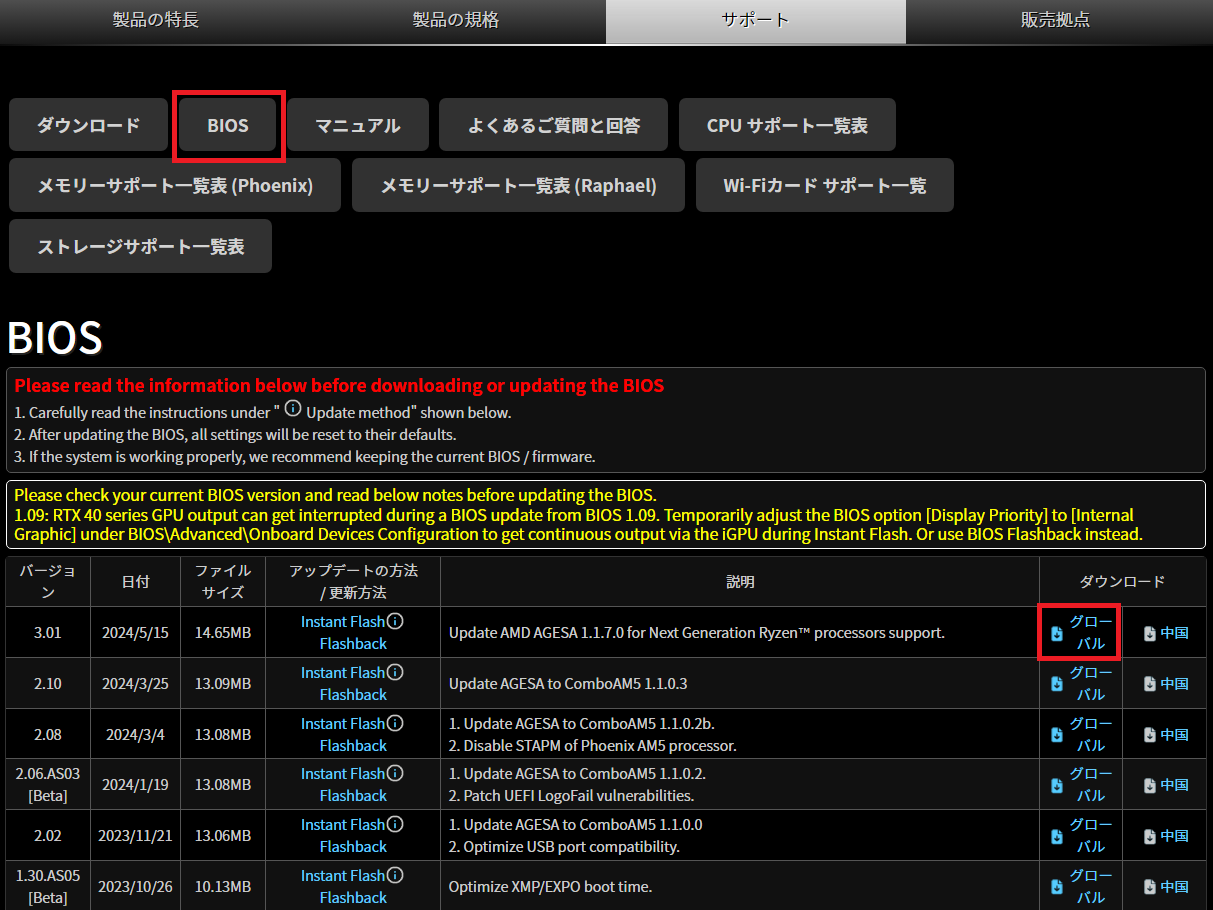Image resolution: width=1213 pixels, height=910 pixels.
Task: Click the download icon beside グローバル for BIOS 2.06.AS03
Action: (x=1057, y=786)
